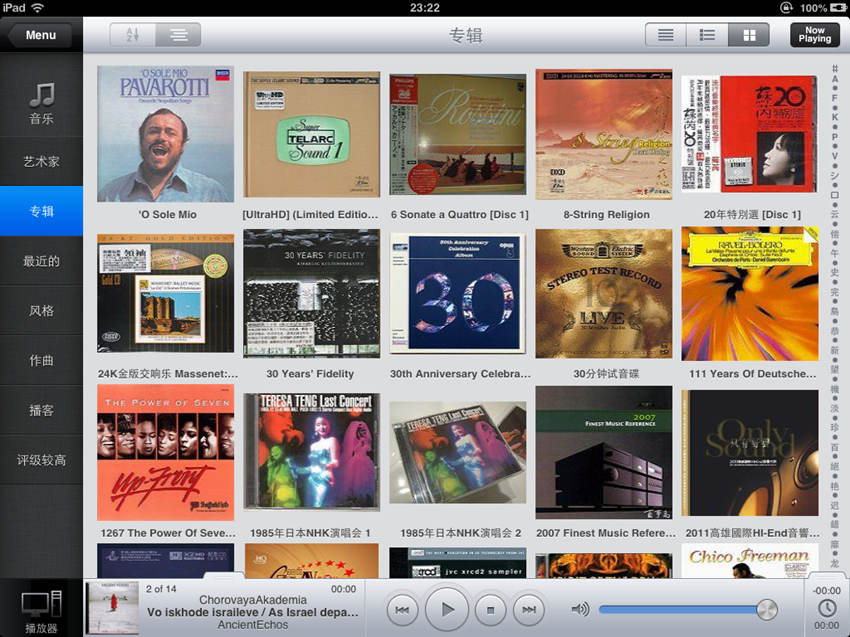Click title '[UltraHD] (Limited Editio...'
850x637 pixels.
coord(310,214)
